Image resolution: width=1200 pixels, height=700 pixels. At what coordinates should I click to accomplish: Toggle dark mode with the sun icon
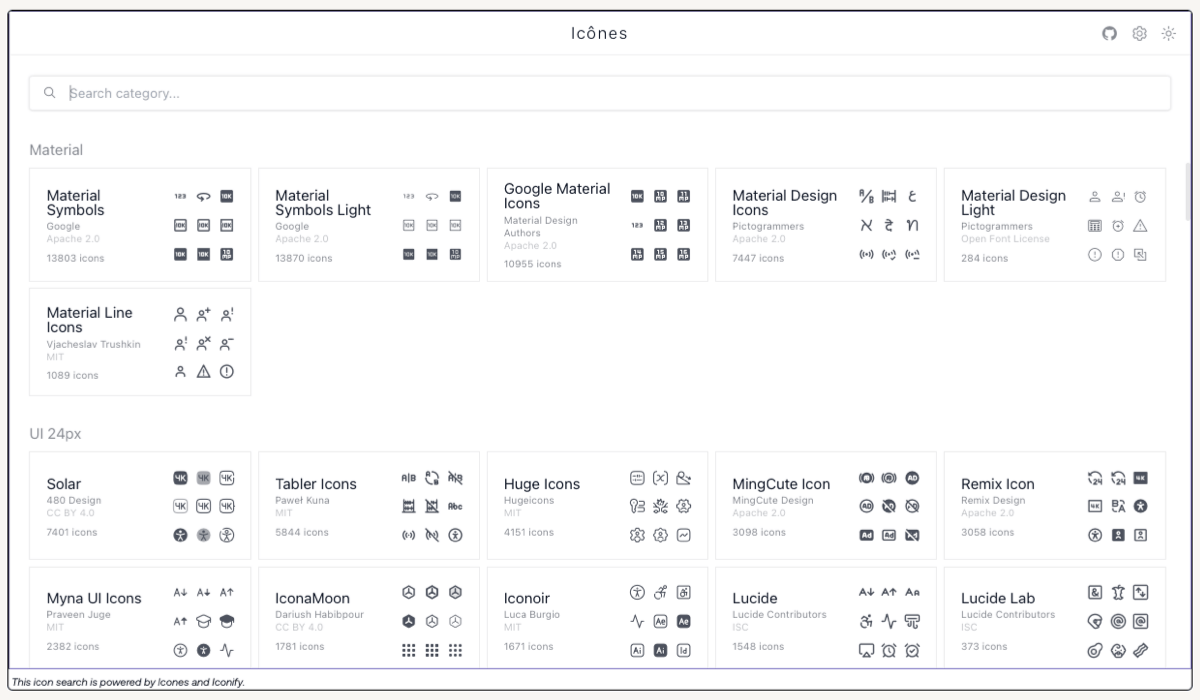tap(1169, 33)
